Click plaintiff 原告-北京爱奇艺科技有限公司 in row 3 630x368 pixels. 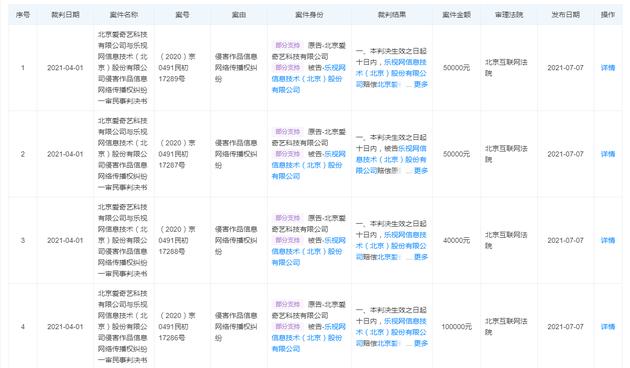[309, 223]
